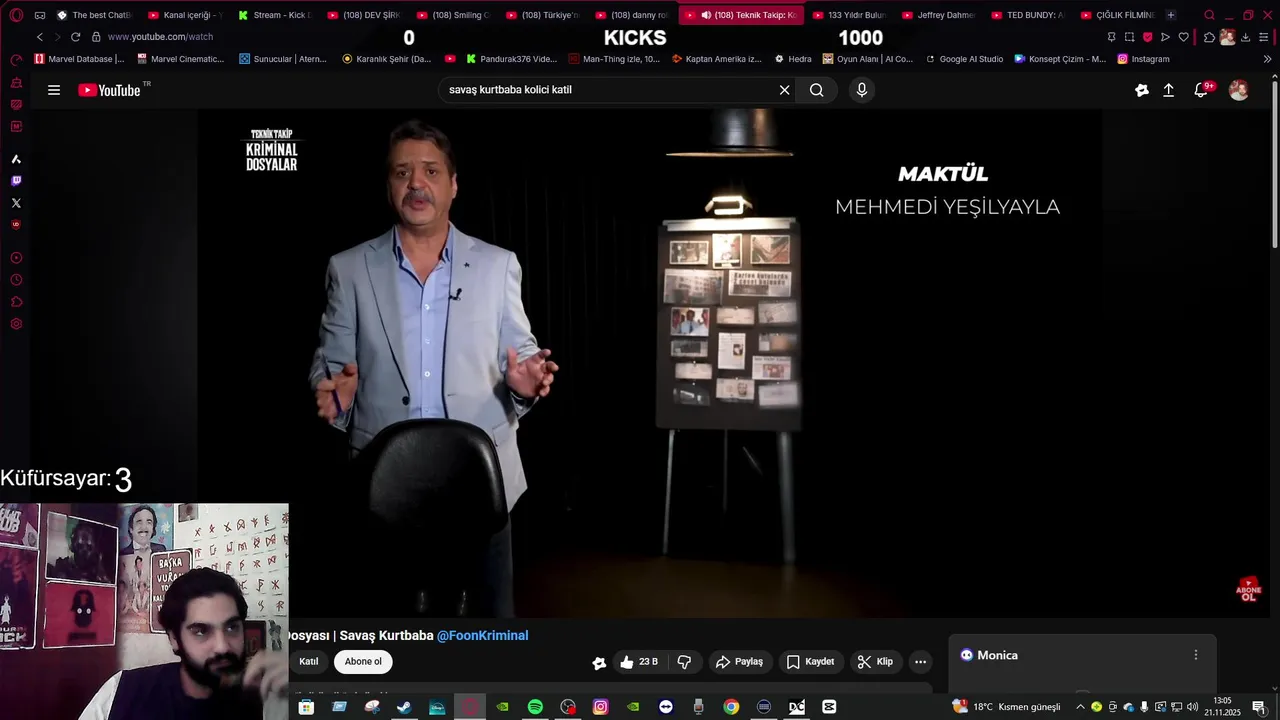
Task: Open the YouTube upload arrow icon
Action: [1168, 90]
